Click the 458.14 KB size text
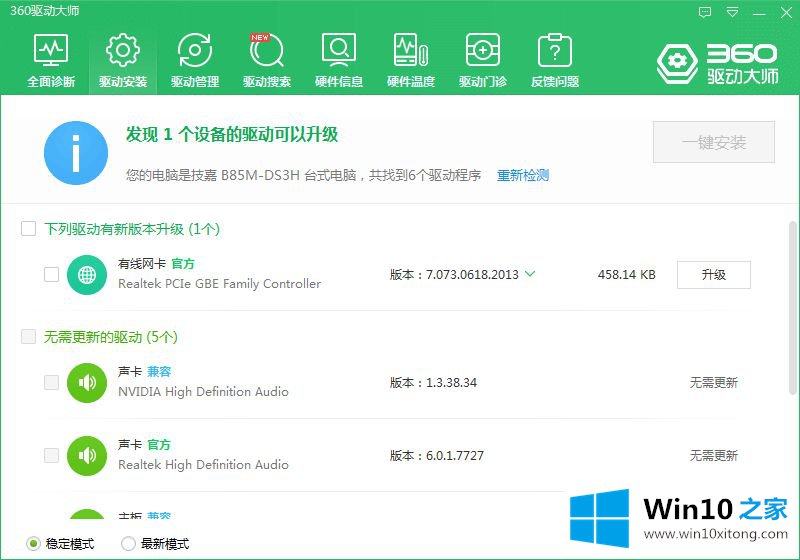Viewport: 800px width, 560px height. [x=627, y=275]
